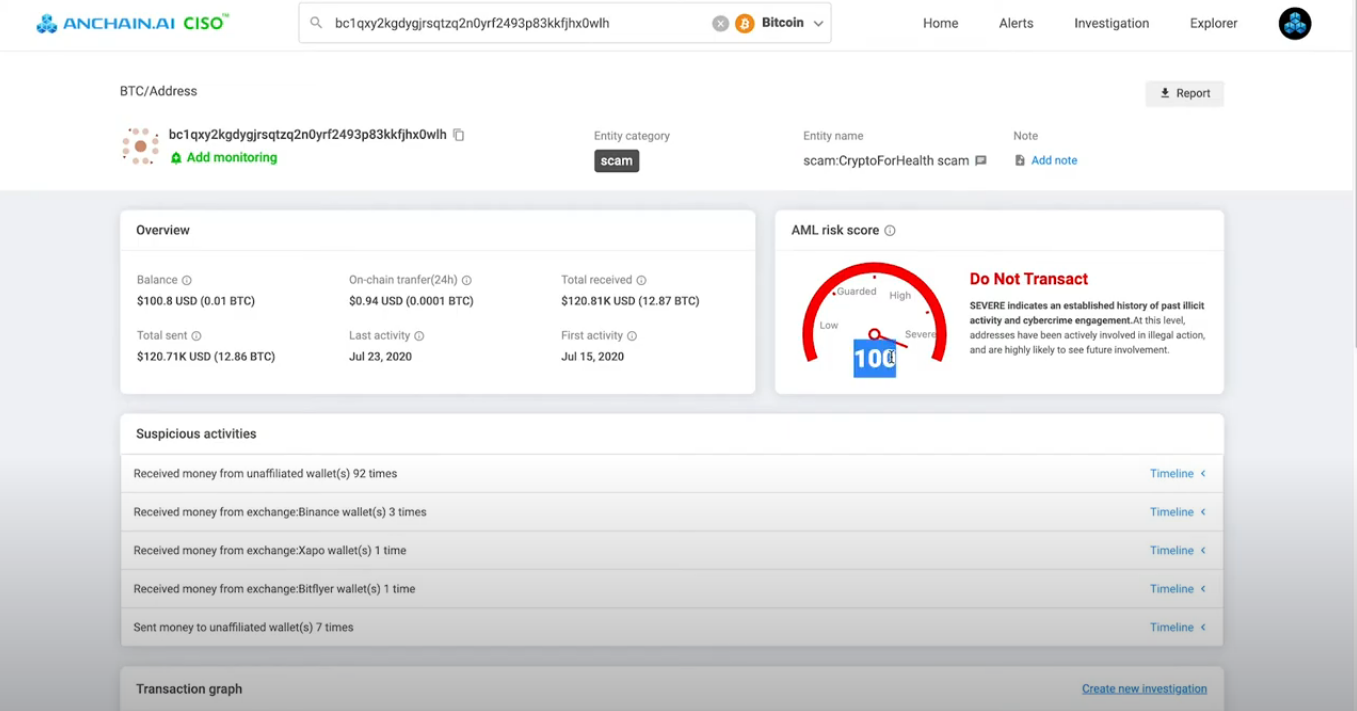Image resolution: width=1357 pixels, height=711 pixels.
Task: Go to the Home menu
Action: click(940, 23)
